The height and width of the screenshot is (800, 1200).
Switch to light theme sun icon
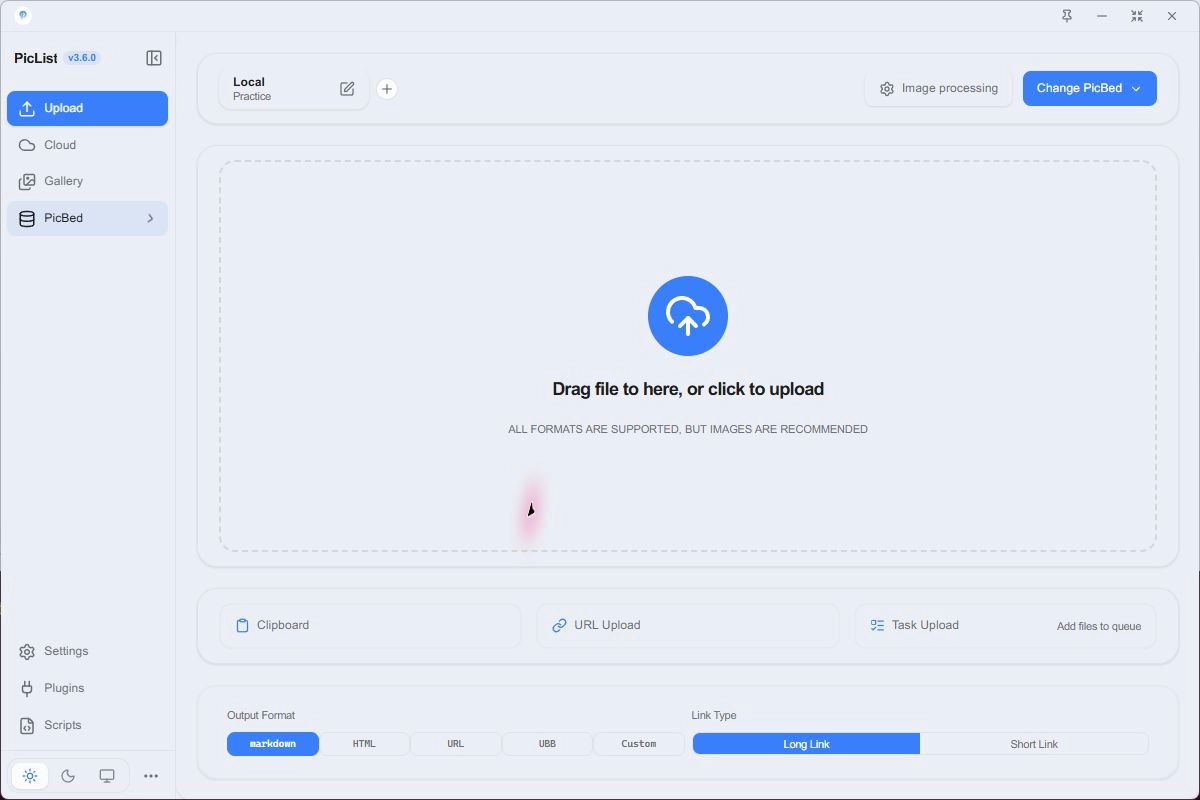click(30, 776)
